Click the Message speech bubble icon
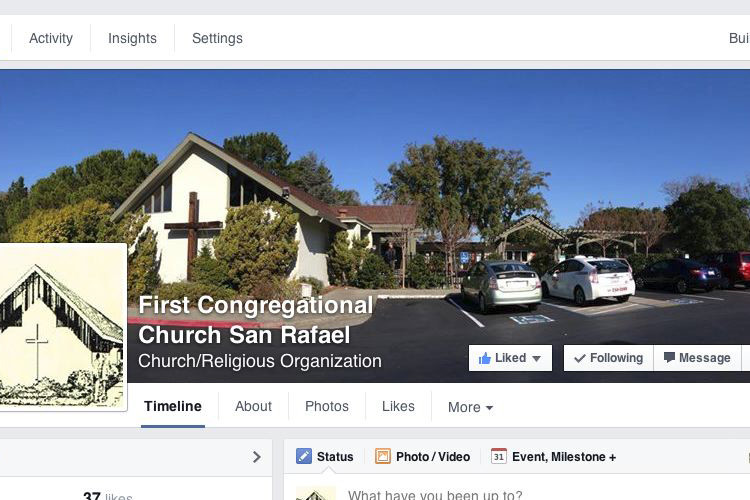The image size is (750, 500). point(669,357)
